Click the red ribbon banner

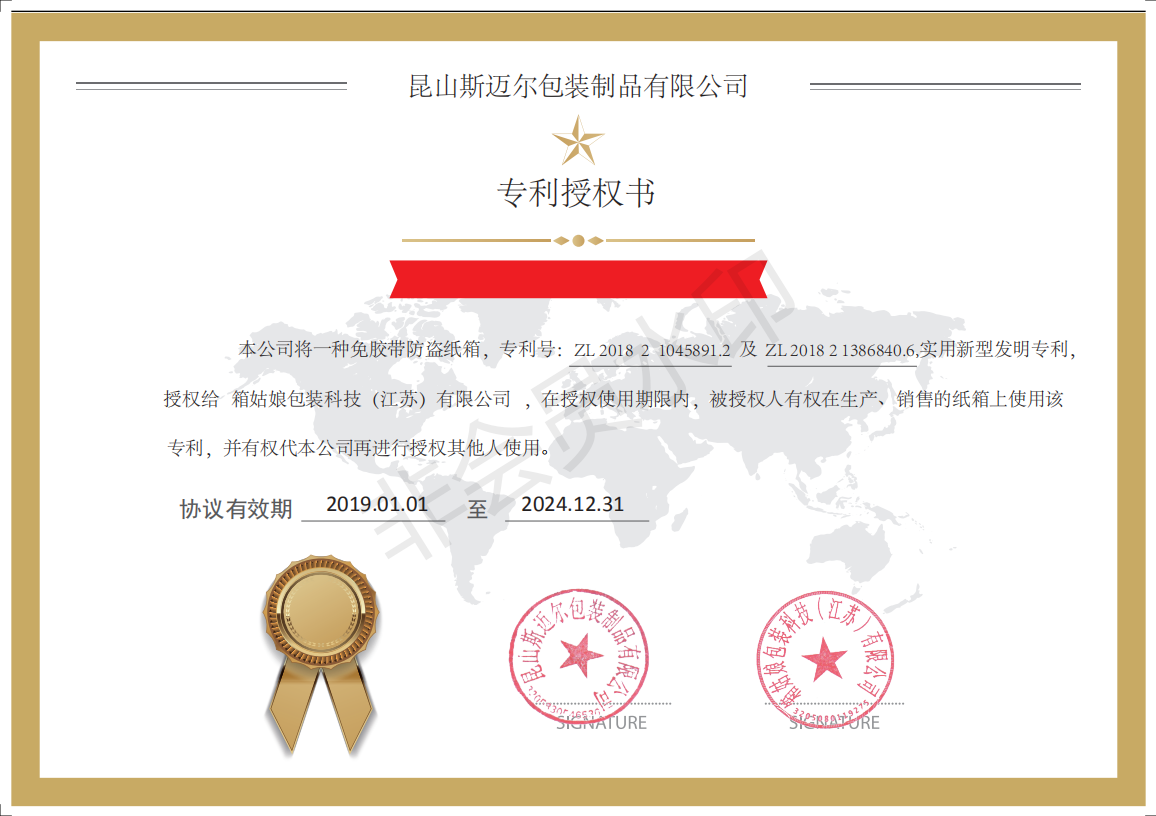click(x=578, y=279)
